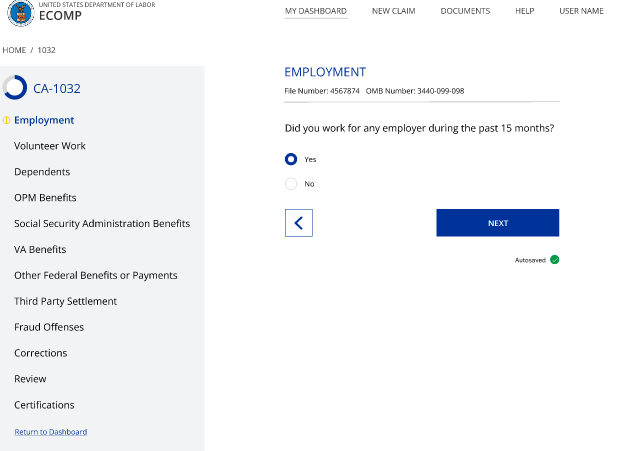Viewport: 619px width, 451px height.
Task: Go back using the left chevron button
Action: pyautogui.click(x=299, y=223)
